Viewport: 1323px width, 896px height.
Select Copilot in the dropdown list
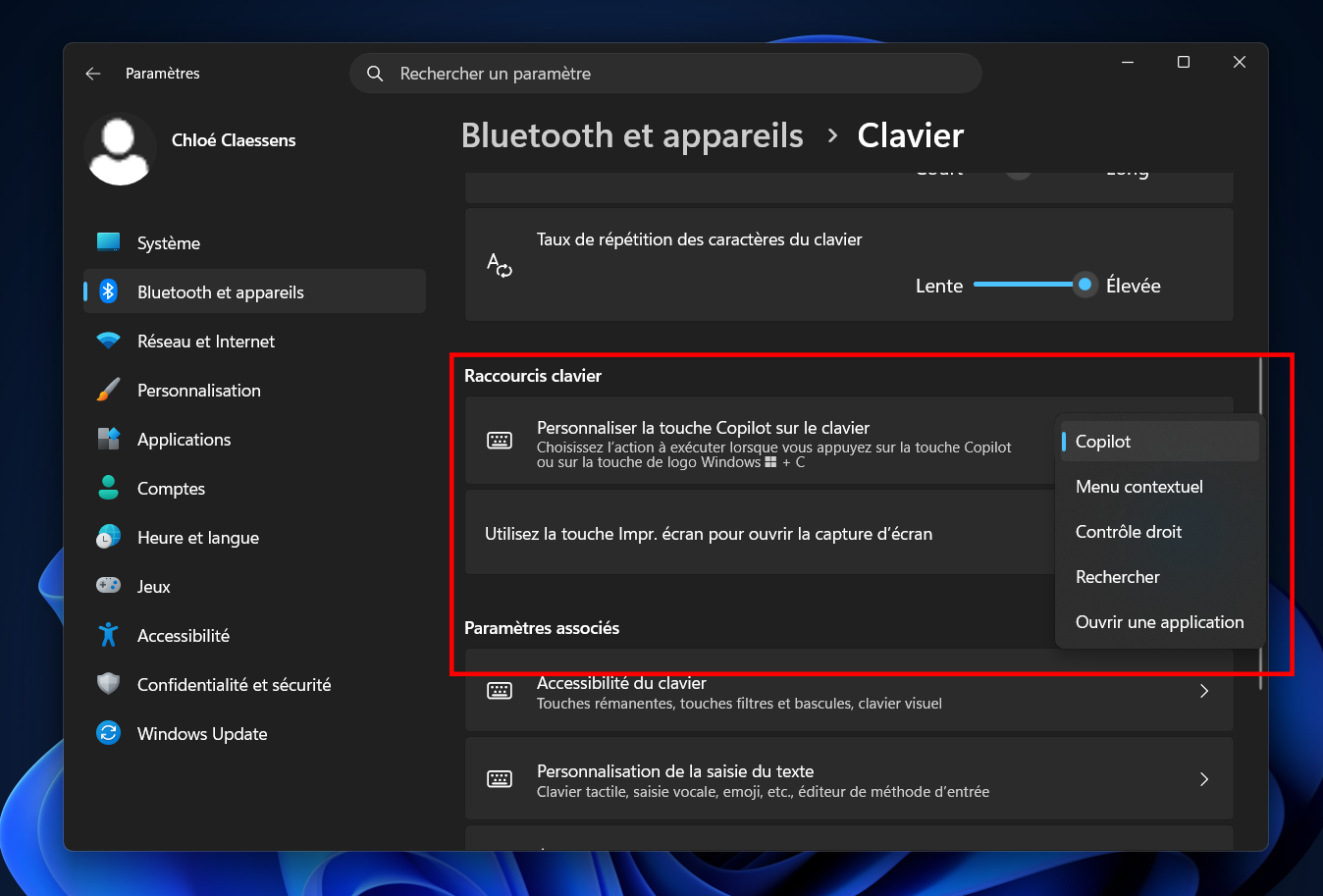click(x=1159, y=442)
